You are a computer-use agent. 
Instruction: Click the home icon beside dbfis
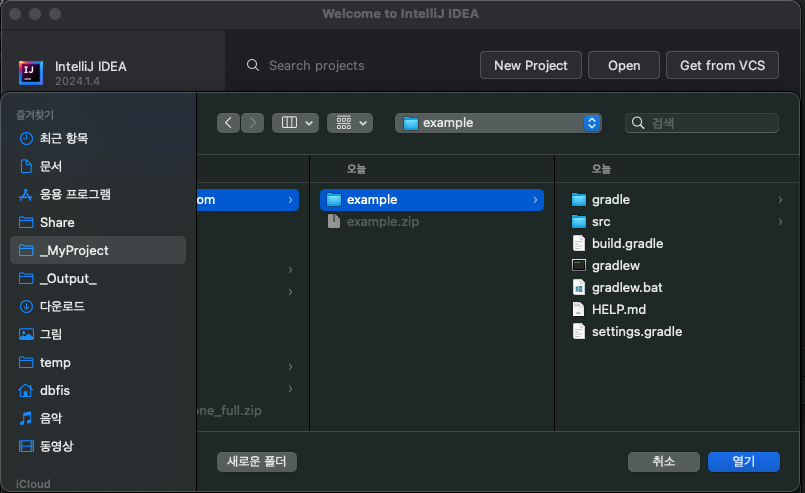pos(26,390)
